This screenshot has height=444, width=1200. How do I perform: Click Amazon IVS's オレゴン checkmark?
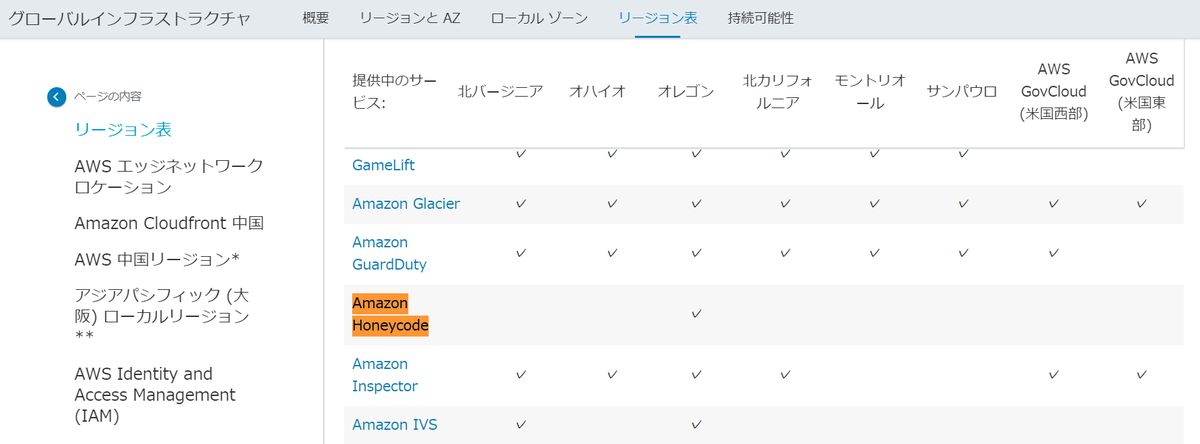(697, 424)
